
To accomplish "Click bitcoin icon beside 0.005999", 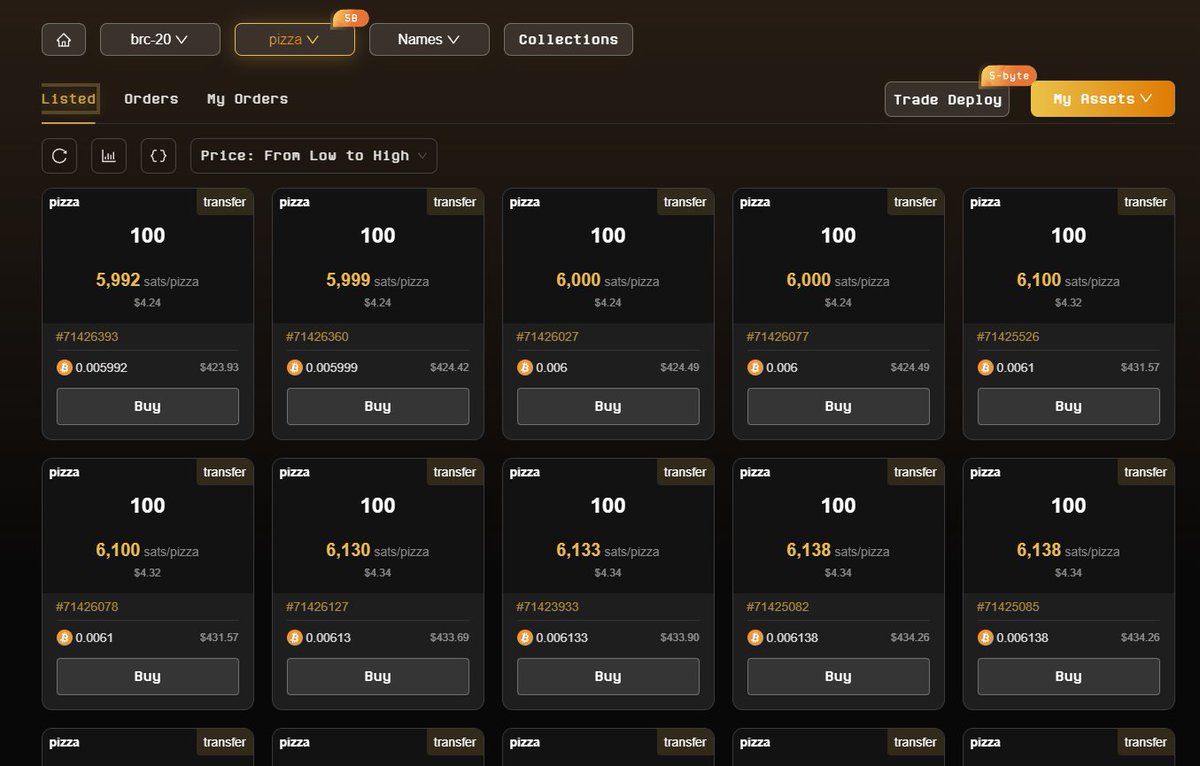I will (x=294, y=368).
